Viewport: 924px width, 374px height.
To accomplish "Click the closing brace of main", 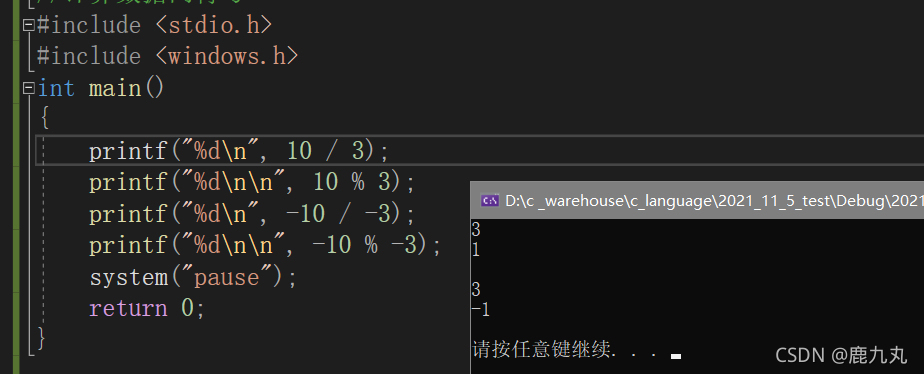I will (41, 338).
